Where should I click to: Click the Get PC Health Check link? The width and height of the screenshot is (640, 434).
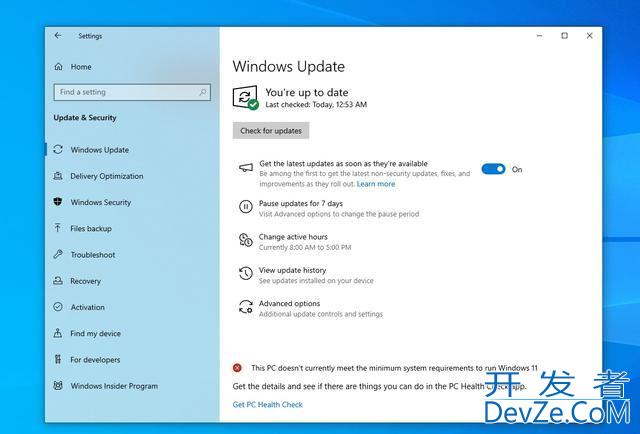[x=267, y=405]
